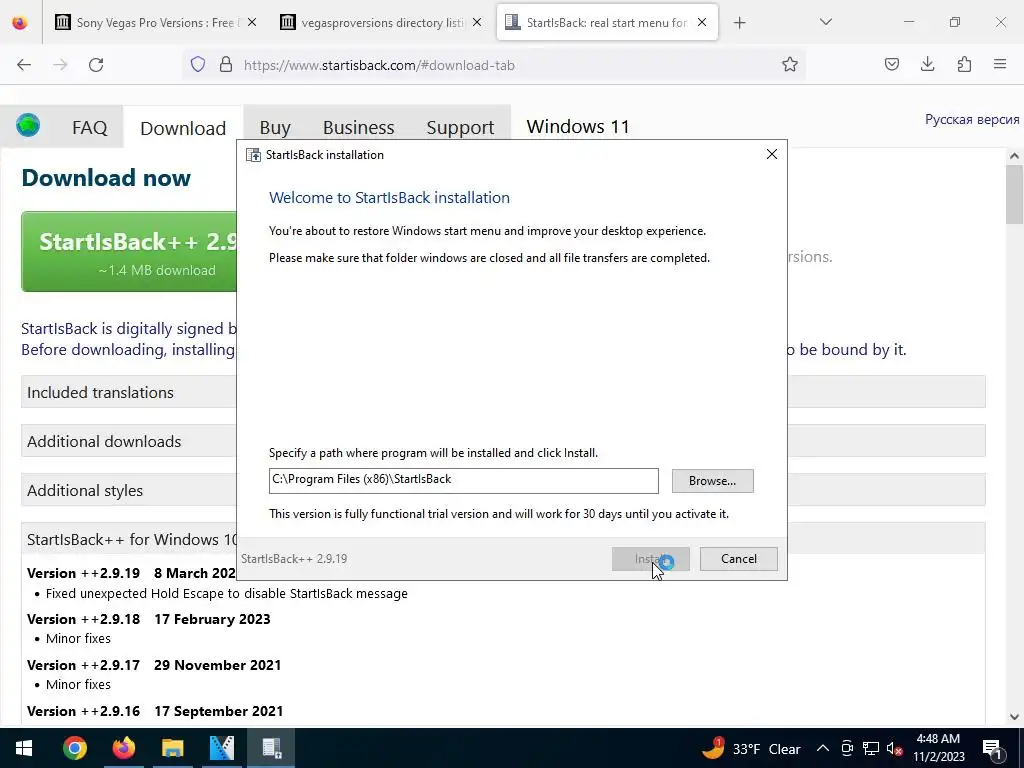Open the Vegas Pro taskbar icon

[222, 748]
